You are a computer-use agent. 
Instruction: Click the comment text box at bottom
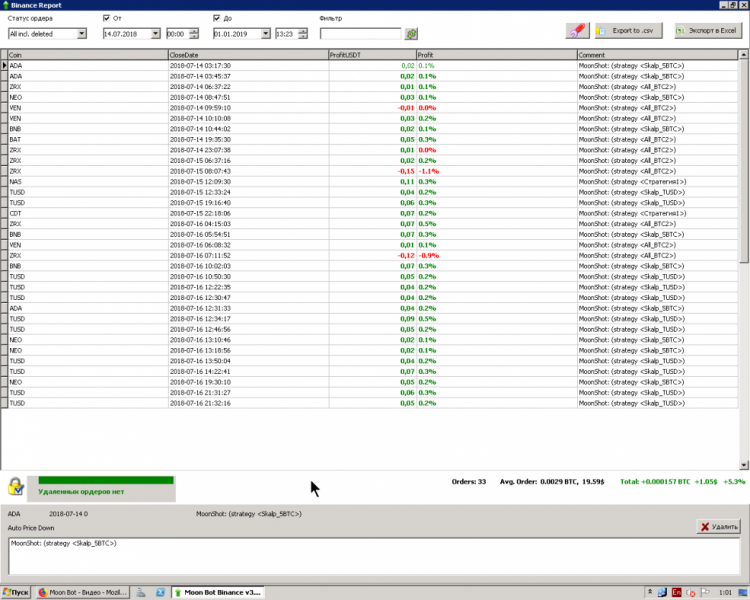[374, 556]
